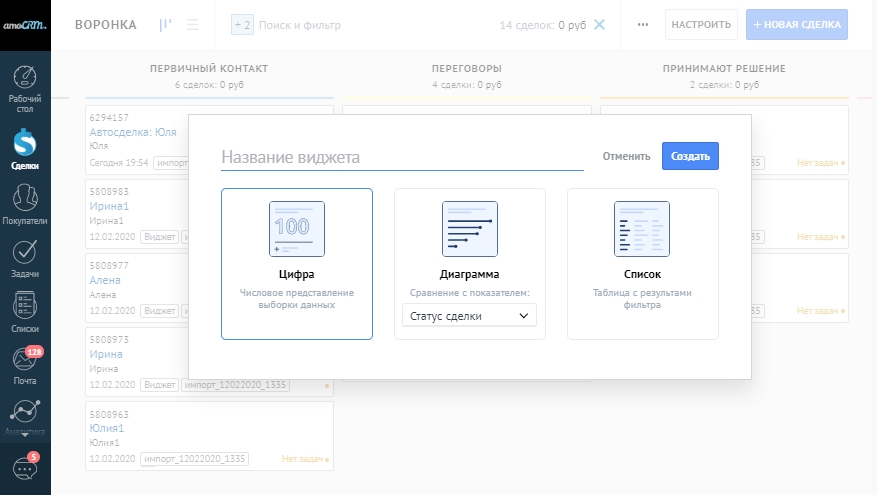Image resolution: width=877 pixels, height=495 pixels.
Task: Switch to pipeline column view
Action: (x=165, y=25)
